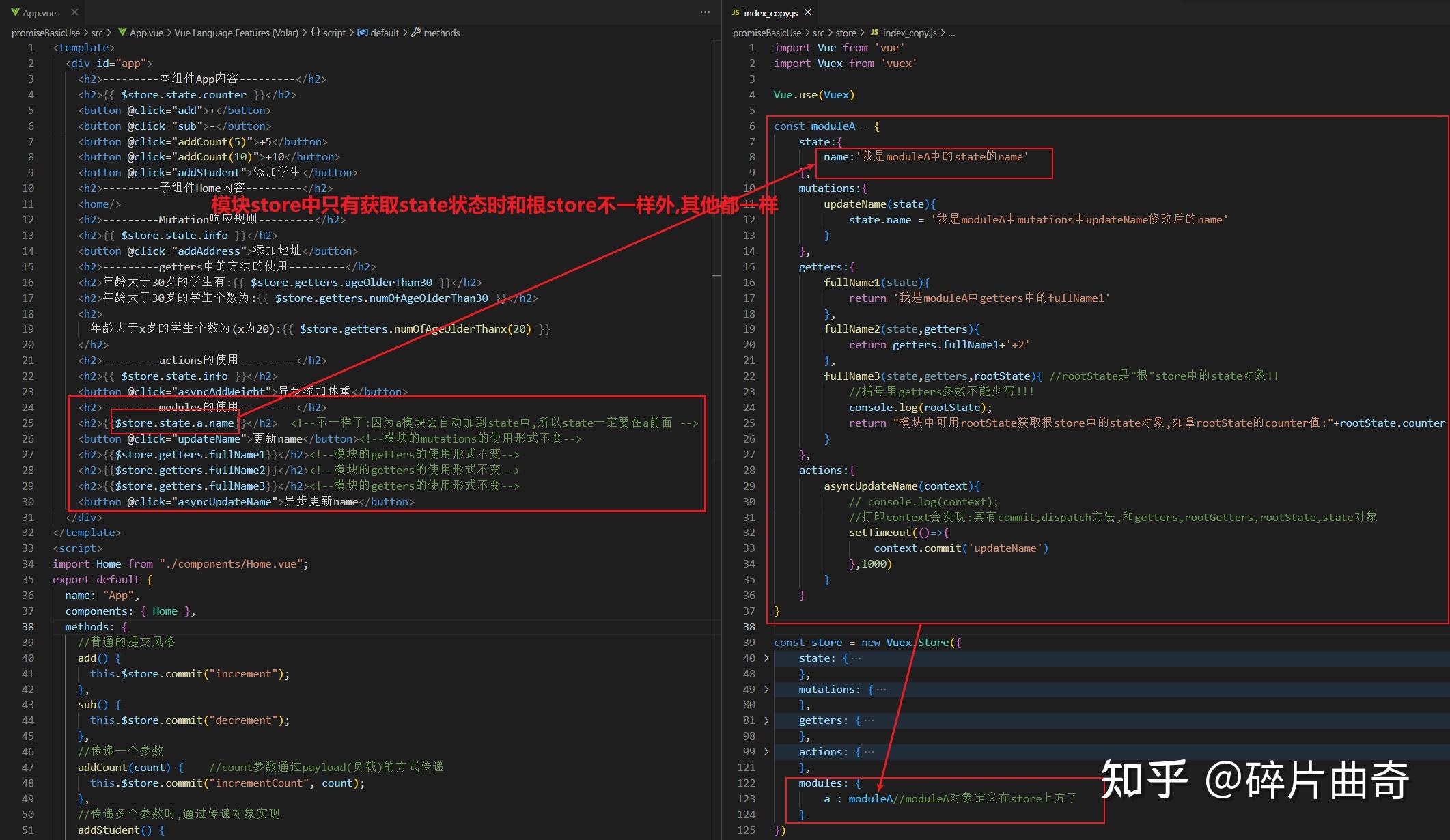Screen dimensions: 1450x840
Task: Unfold the collapsed actions block at line 99
Action: click(766, 752)
